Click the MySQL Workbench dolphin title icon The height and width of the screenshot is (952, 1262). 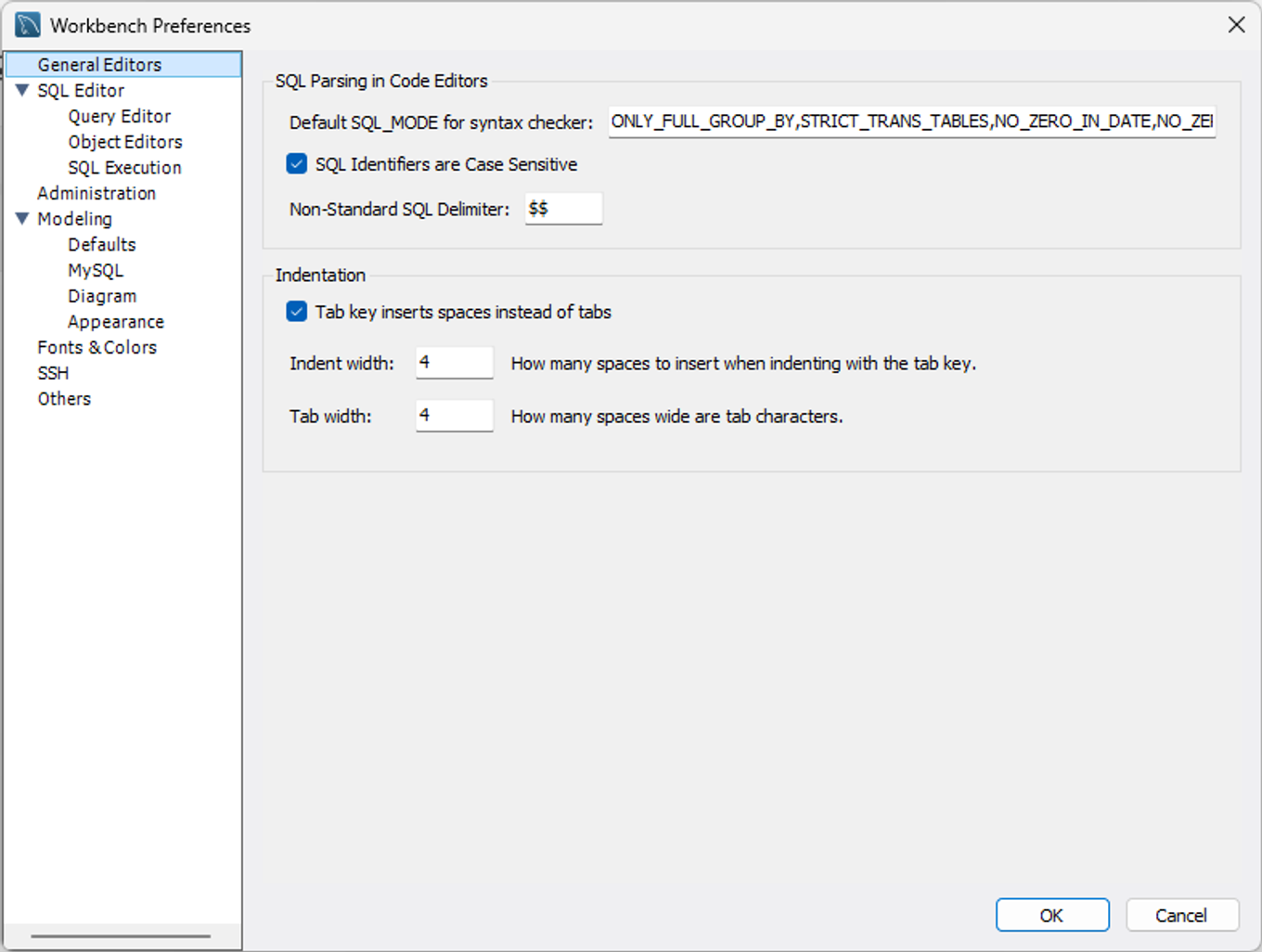tap(28, 25)
